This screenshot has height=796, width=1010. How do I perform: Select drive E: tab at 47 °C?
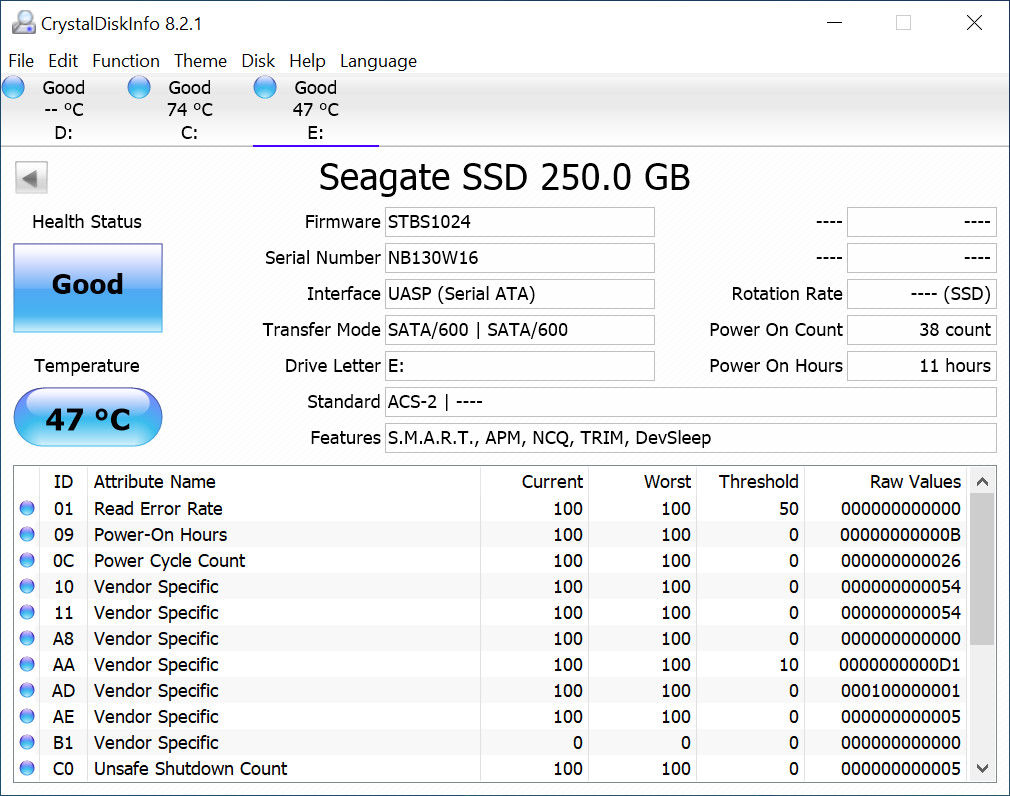[x=316, y=109]
